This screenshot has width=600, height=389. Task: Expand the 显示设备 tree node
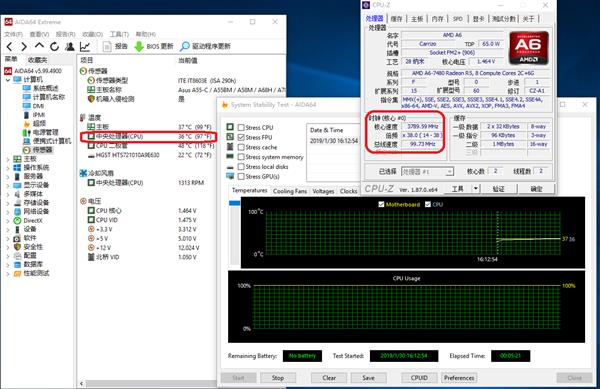[8, 185]
